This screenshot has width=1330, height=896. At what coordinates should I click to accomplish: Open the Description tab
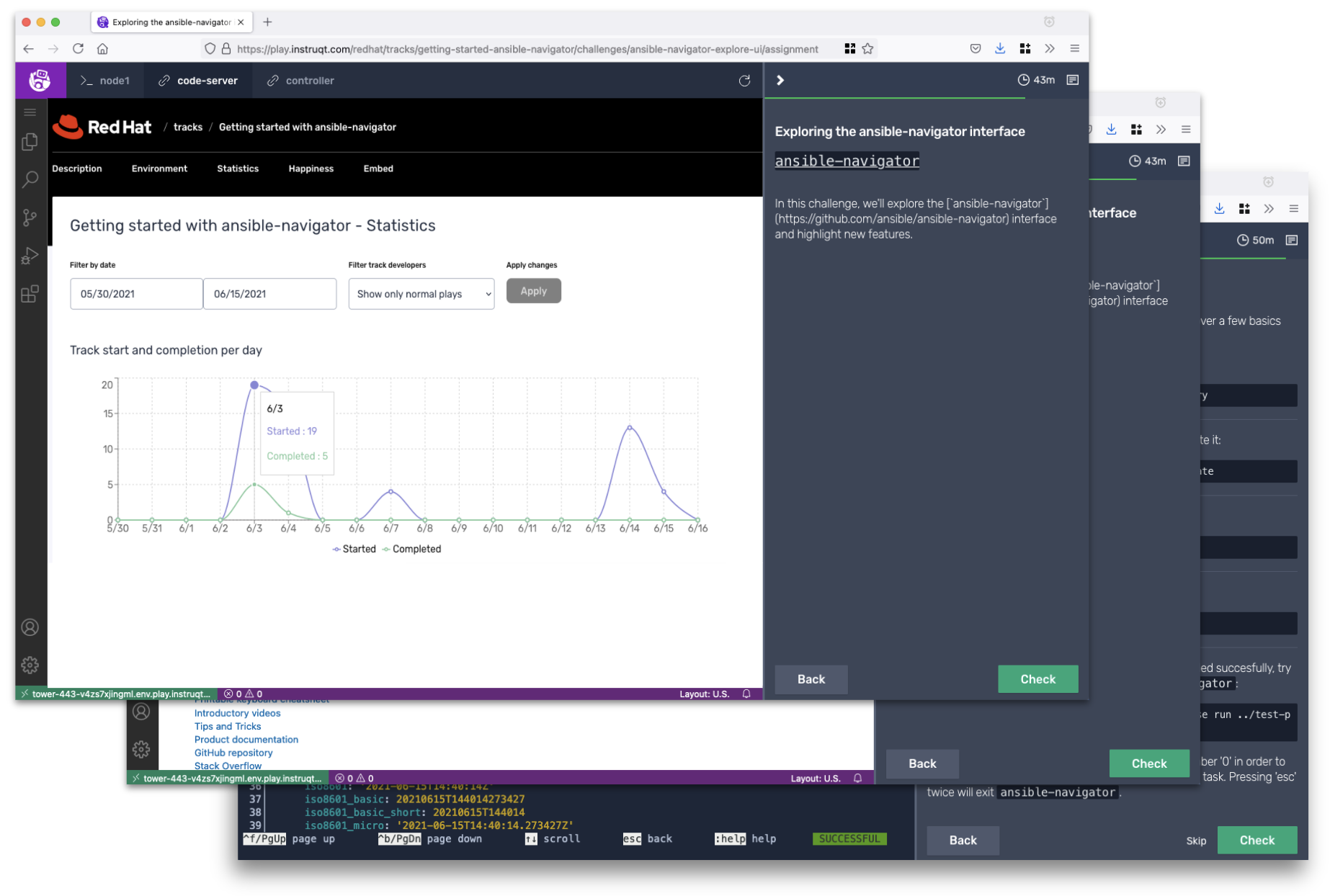[x=77, y=169]
